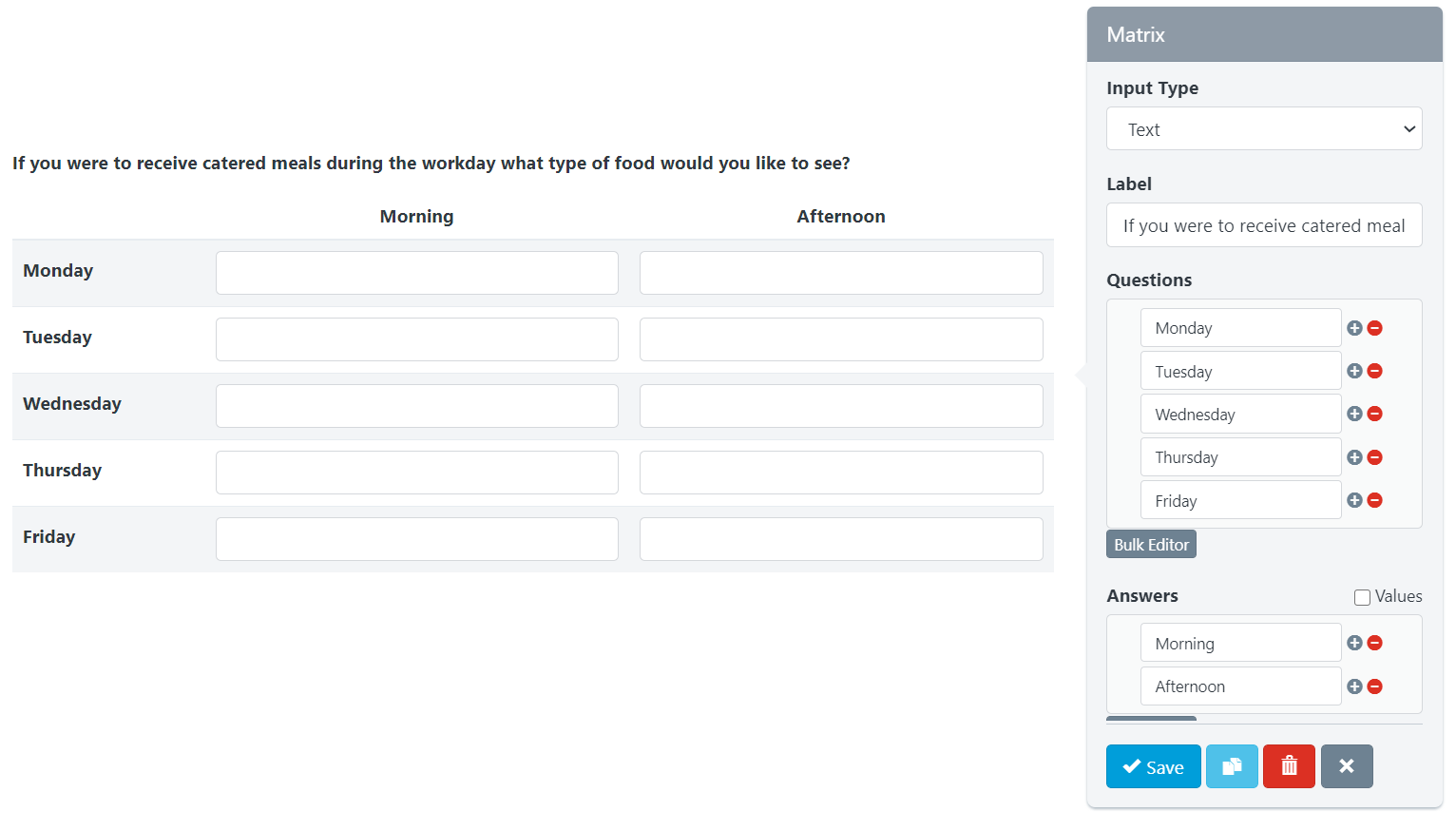Click the duplicate copy icon button
1456x831 pixels.
[x=1232, y=766]
